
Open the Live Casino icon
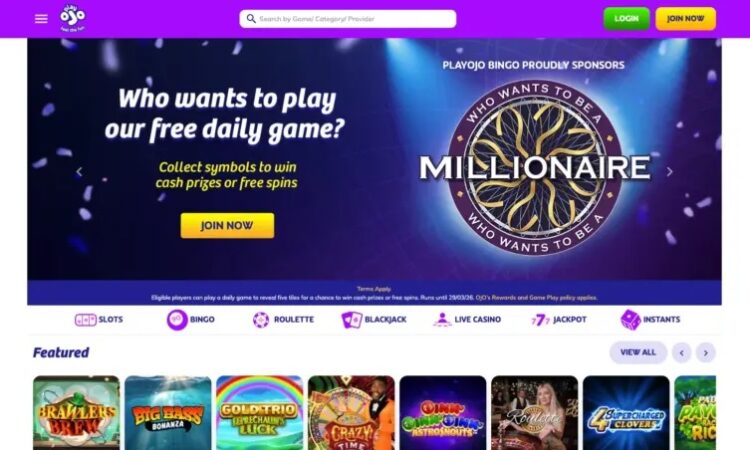[x=442, y=319]
